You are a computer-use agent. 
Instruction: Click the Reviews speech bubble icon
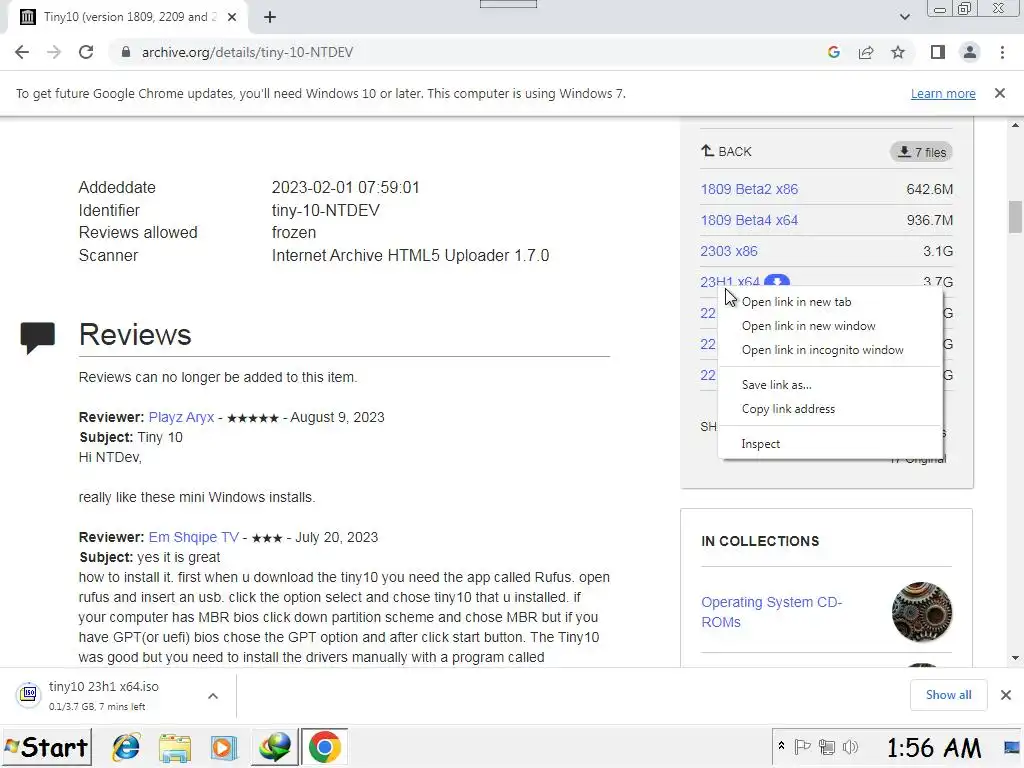(37, 338)
